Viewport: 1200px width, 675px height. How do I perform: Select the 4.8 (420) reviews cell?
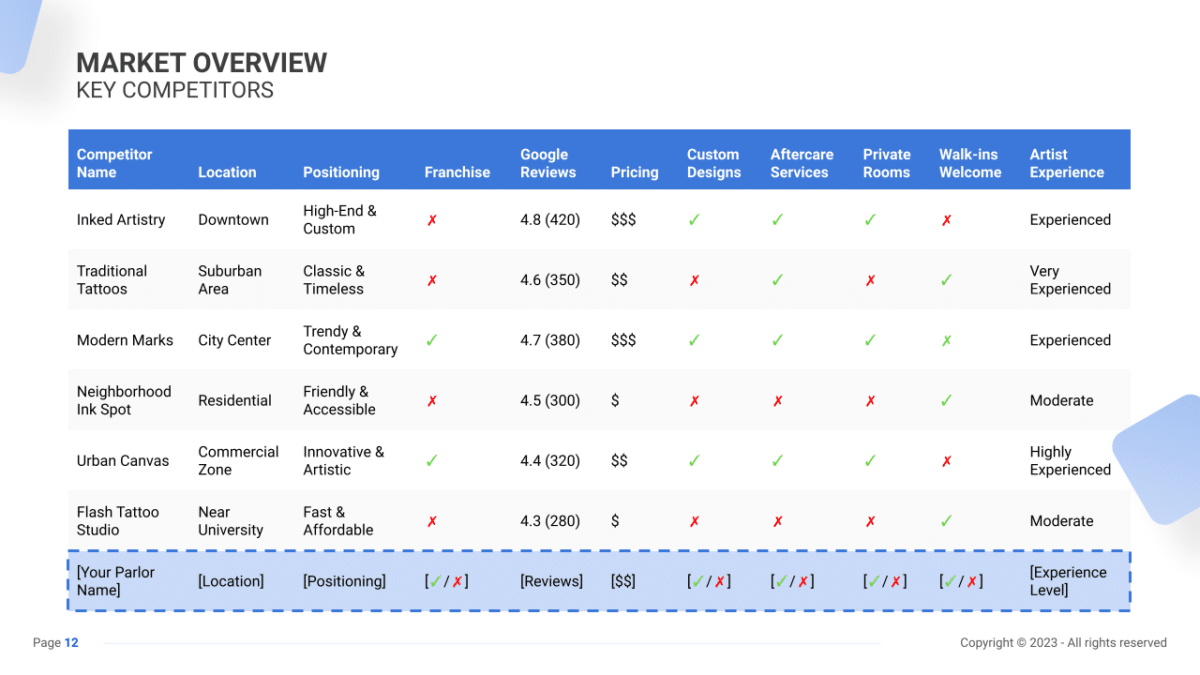pyautogui.click(x=550, y=220)
